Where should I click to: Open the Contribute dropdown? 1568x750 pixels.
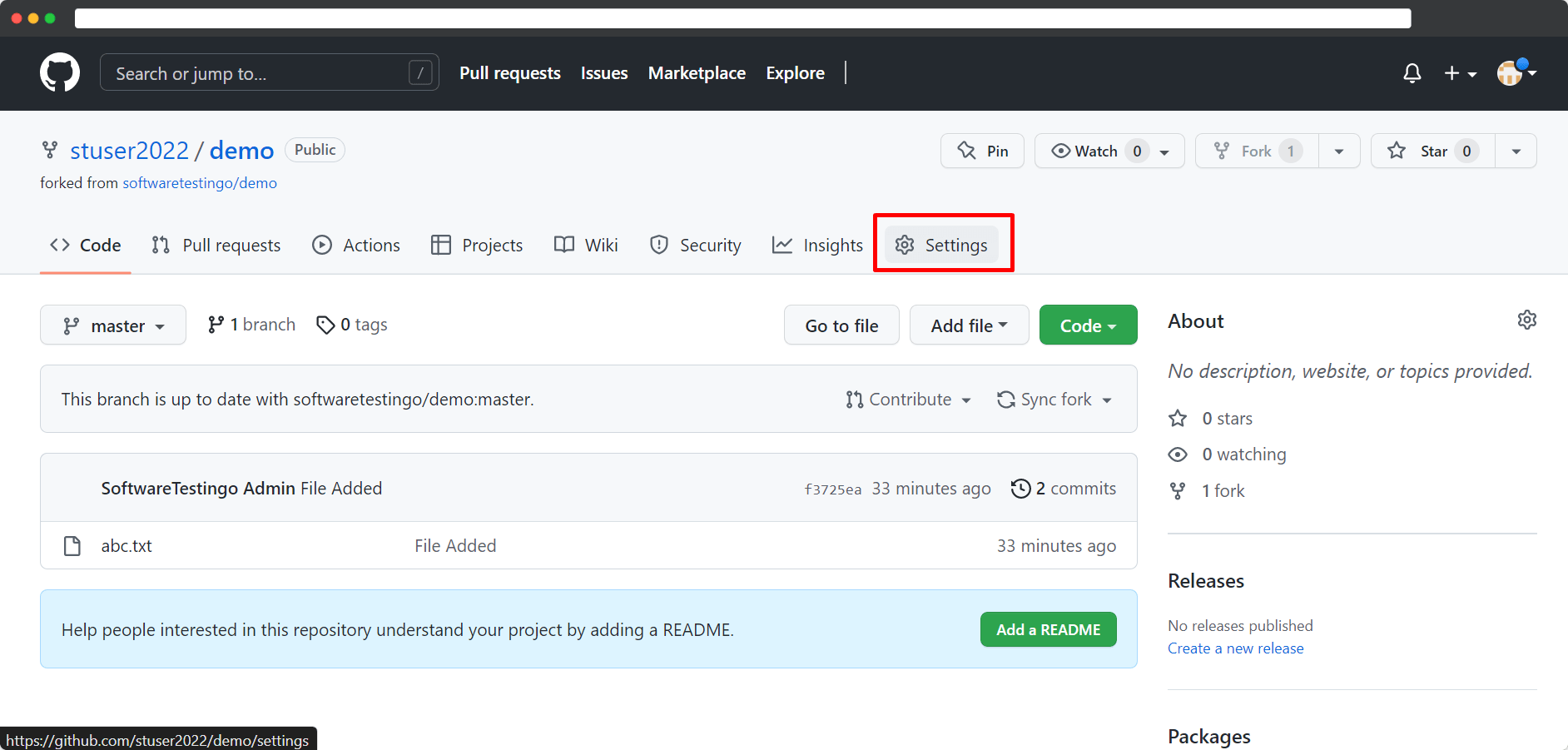tap(908, 400)
